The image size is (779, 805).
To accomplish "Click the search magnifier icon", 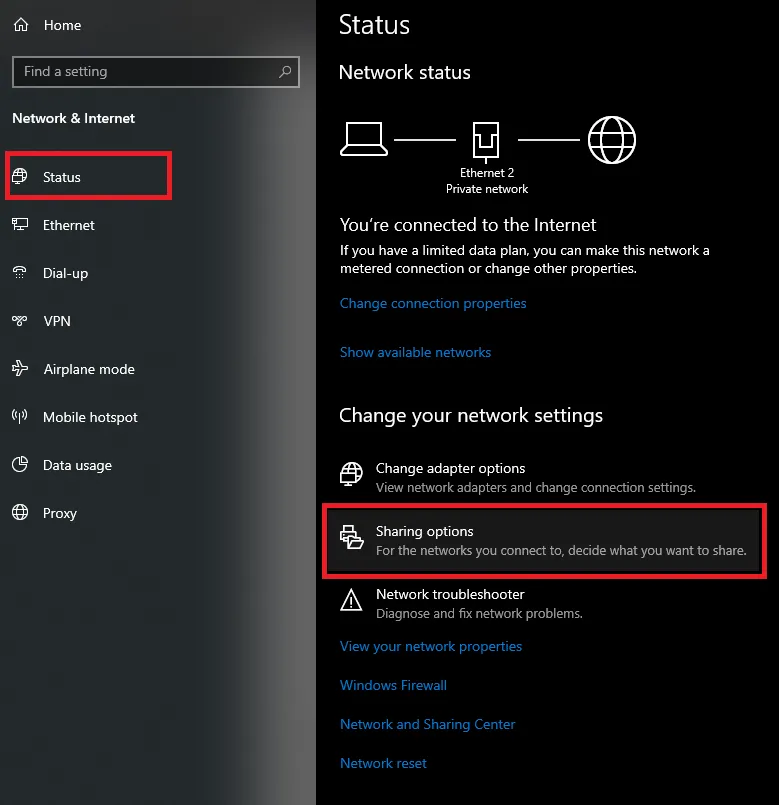I will pyautogui.click(x=286, y=72).
